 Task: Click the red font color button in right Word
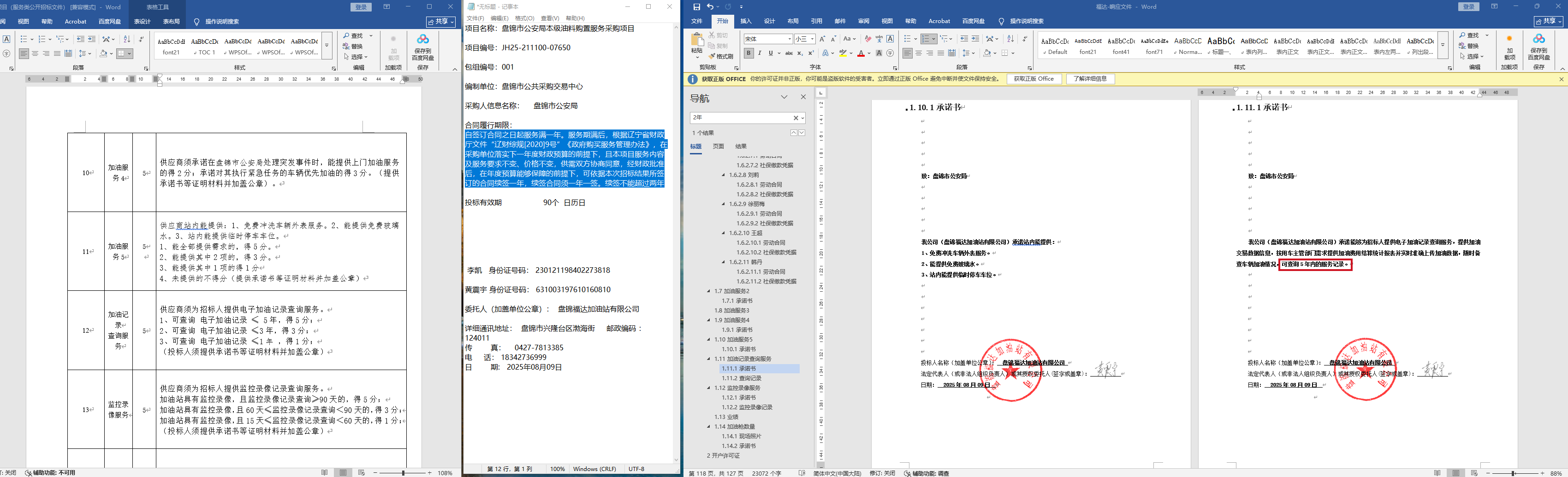pyautogui.click(x=861, y=53)
